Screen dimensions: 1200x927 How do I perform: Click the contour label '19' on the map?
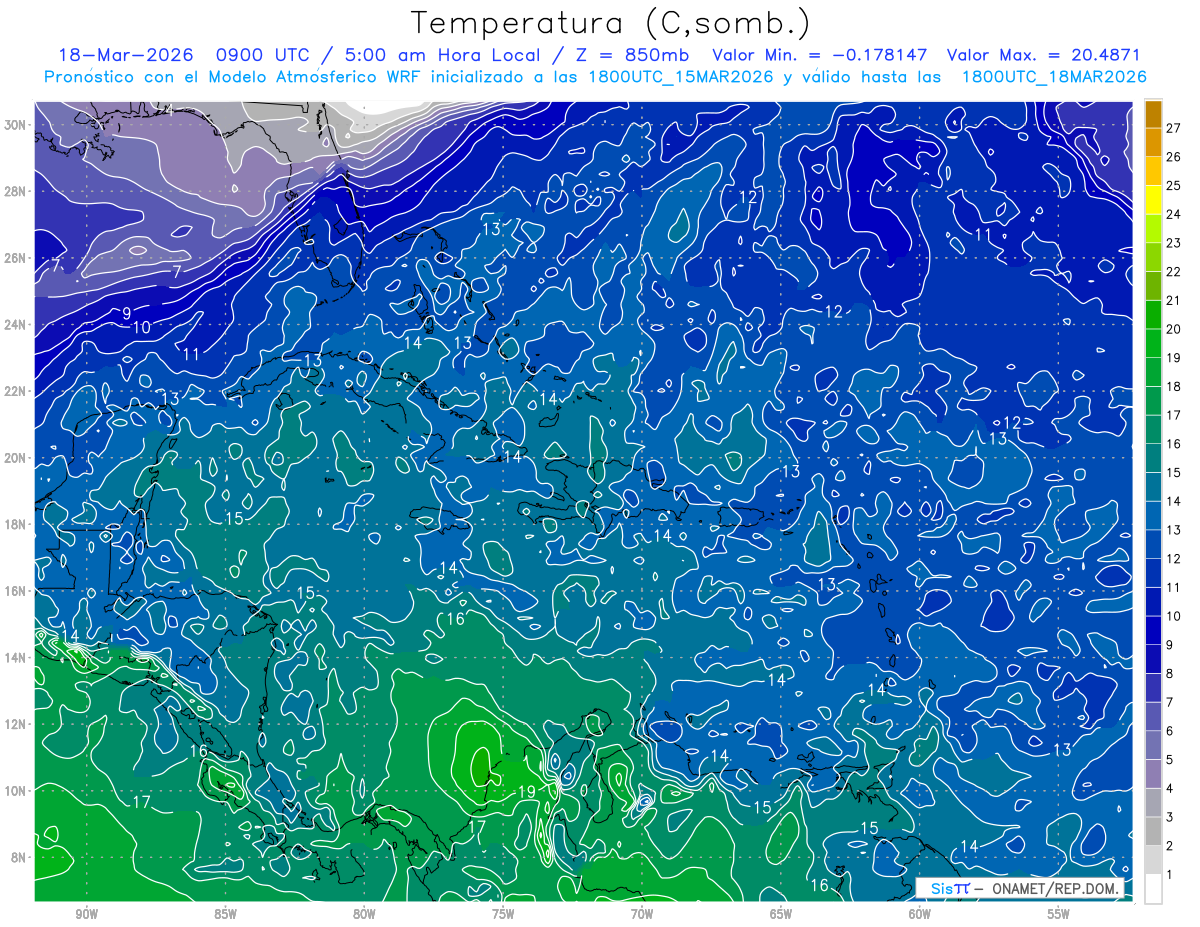point(526,792)
